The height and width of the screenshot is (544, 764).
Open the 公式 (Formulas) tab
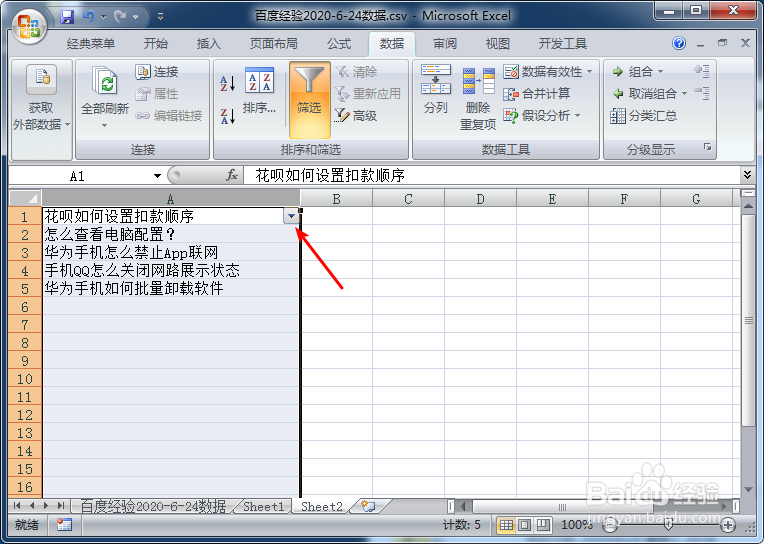click(x=339, y=44)
